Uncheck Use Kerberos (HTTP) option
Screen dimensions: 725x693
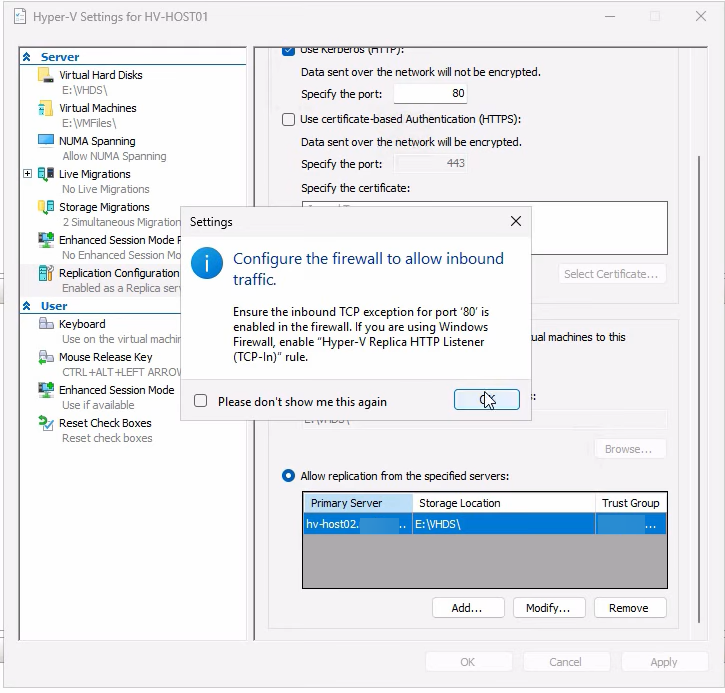[288, 50]
